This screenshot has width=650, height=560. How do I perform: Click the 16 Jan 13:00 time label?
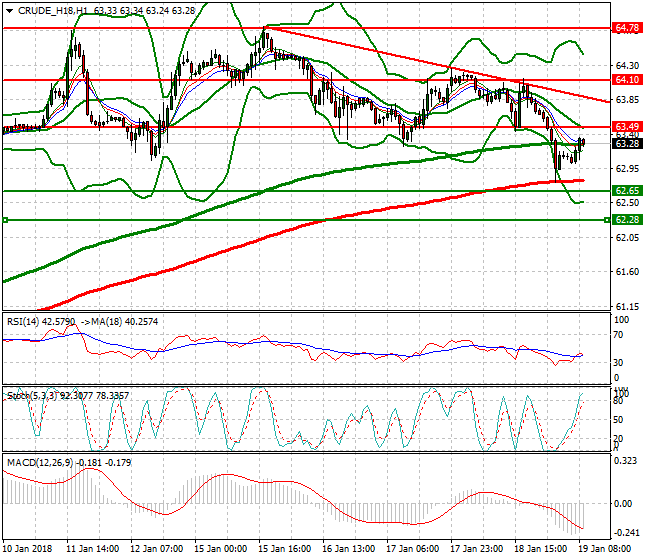point(349,549)
